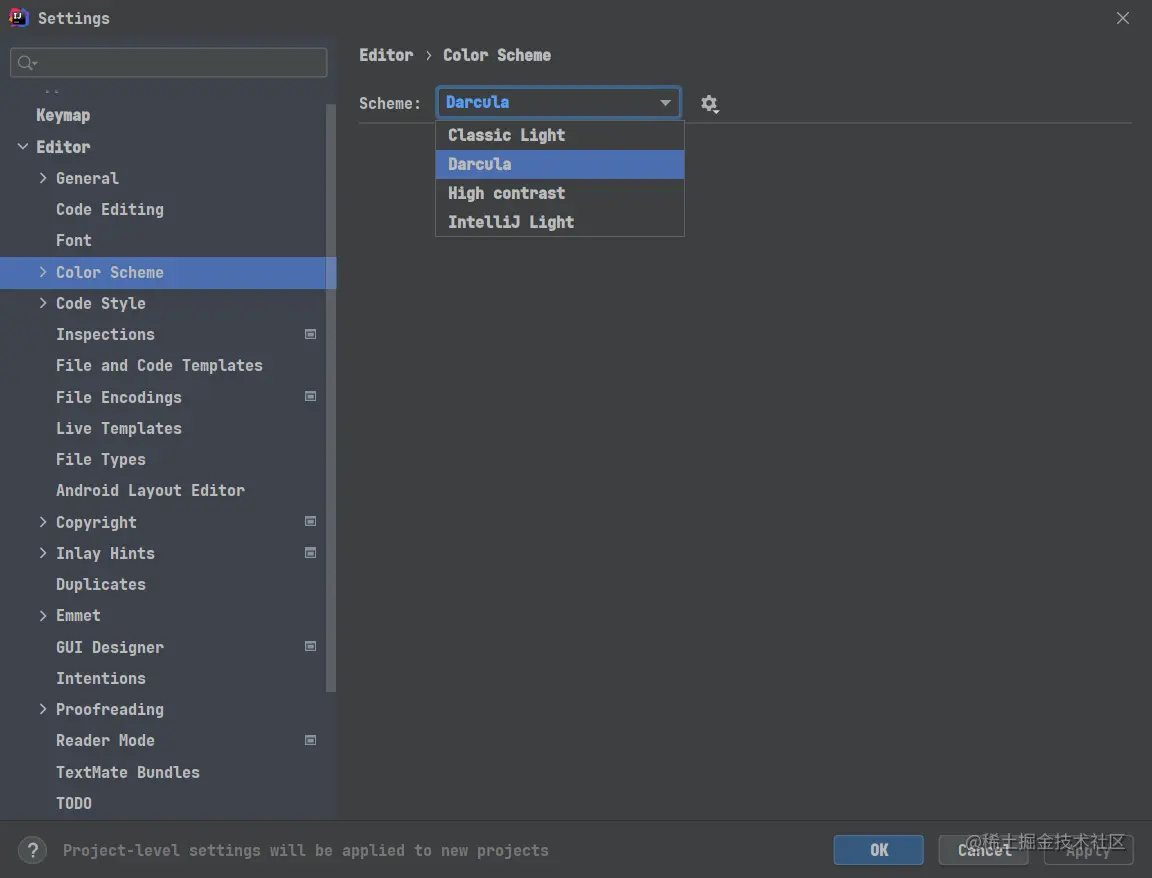Click the Editor breadcrumb link

386,55
